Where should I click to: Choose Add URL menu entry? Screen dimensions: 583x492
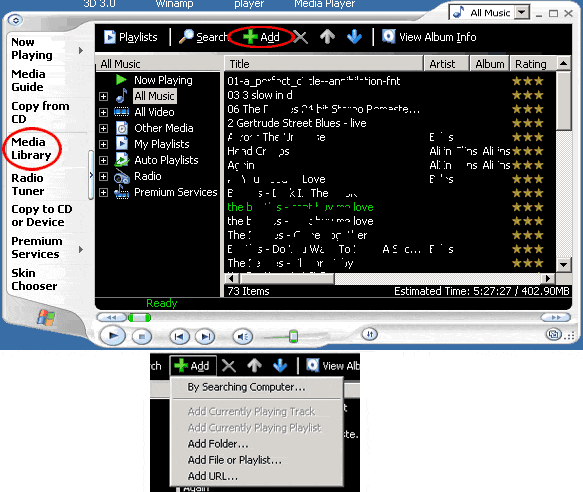(x=213, y=476)
